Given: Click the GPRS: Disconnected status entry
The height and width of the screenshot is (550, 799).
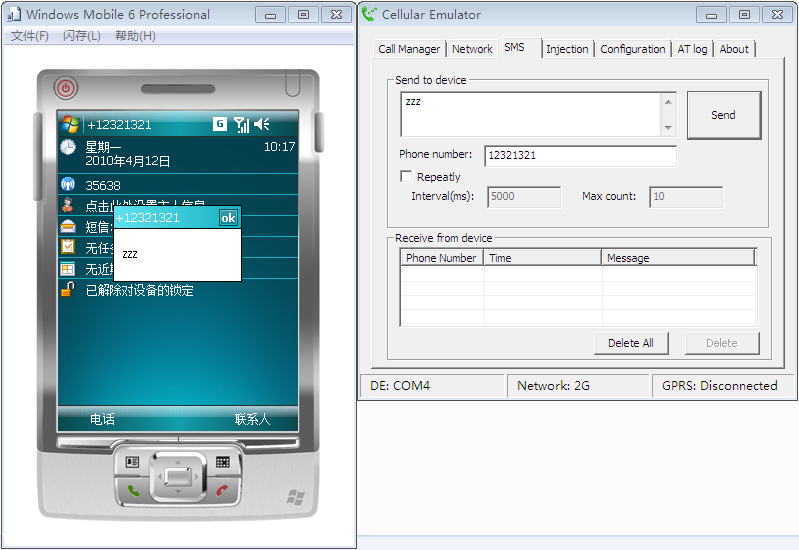Looking at the screenshot, I should tap(722, 386).
